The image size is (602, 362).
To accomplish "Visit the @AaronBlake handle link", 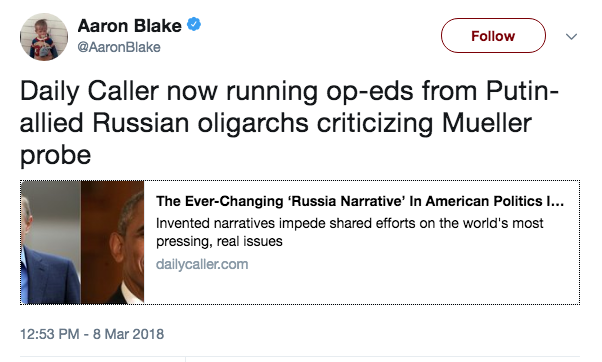I will point(119,47).
